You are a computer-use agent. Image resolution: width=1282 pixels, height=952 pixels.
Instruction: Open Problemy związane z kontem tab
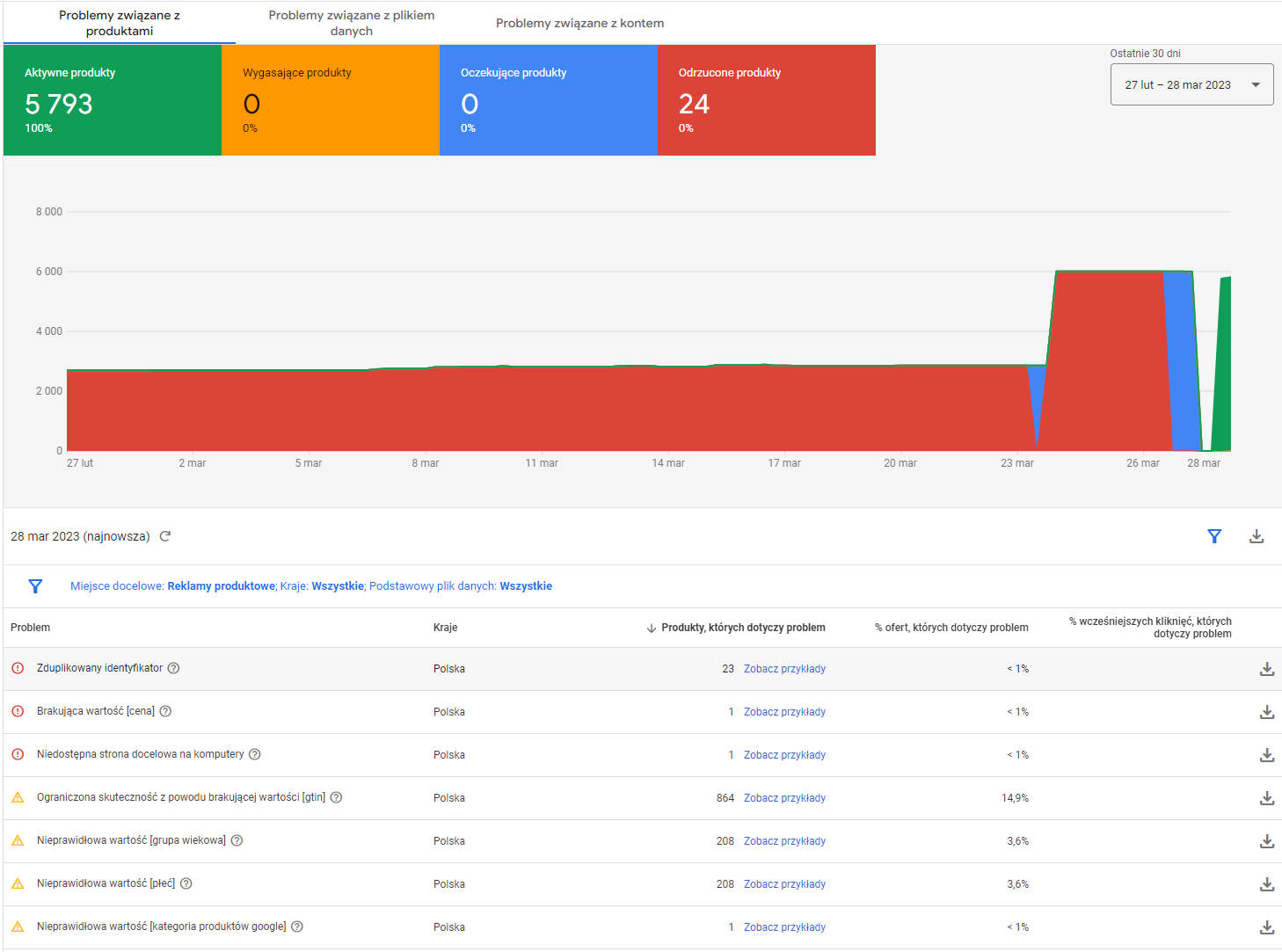pos(580,23)
